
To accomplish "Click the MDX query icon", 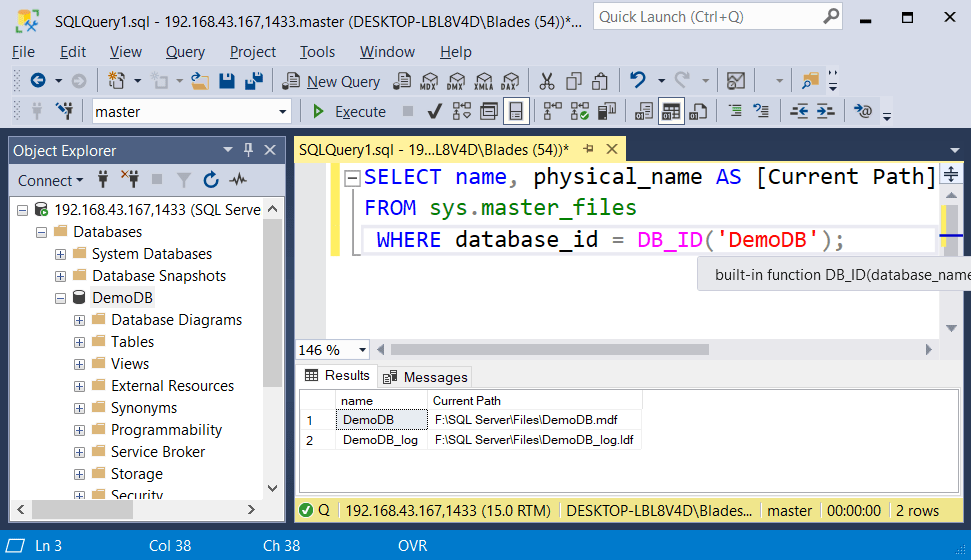I will pos(429,81).
